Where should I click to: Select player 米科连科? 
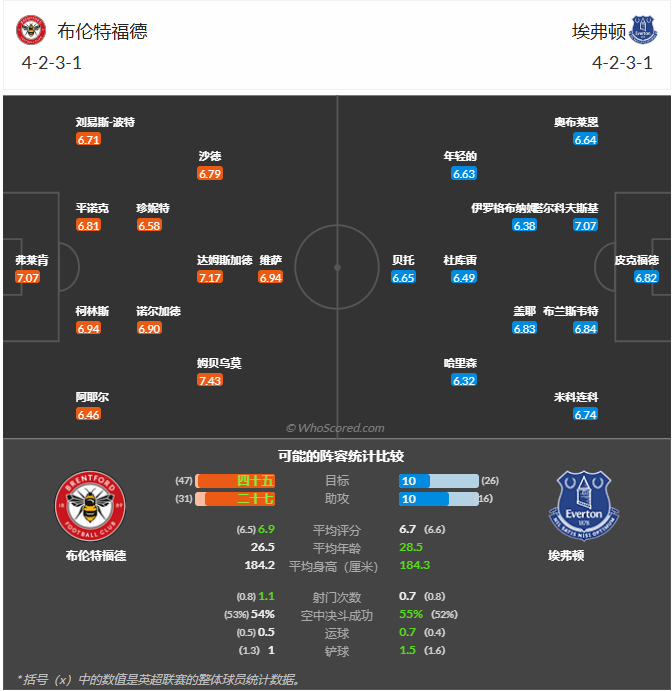click(x=576, y=397)
